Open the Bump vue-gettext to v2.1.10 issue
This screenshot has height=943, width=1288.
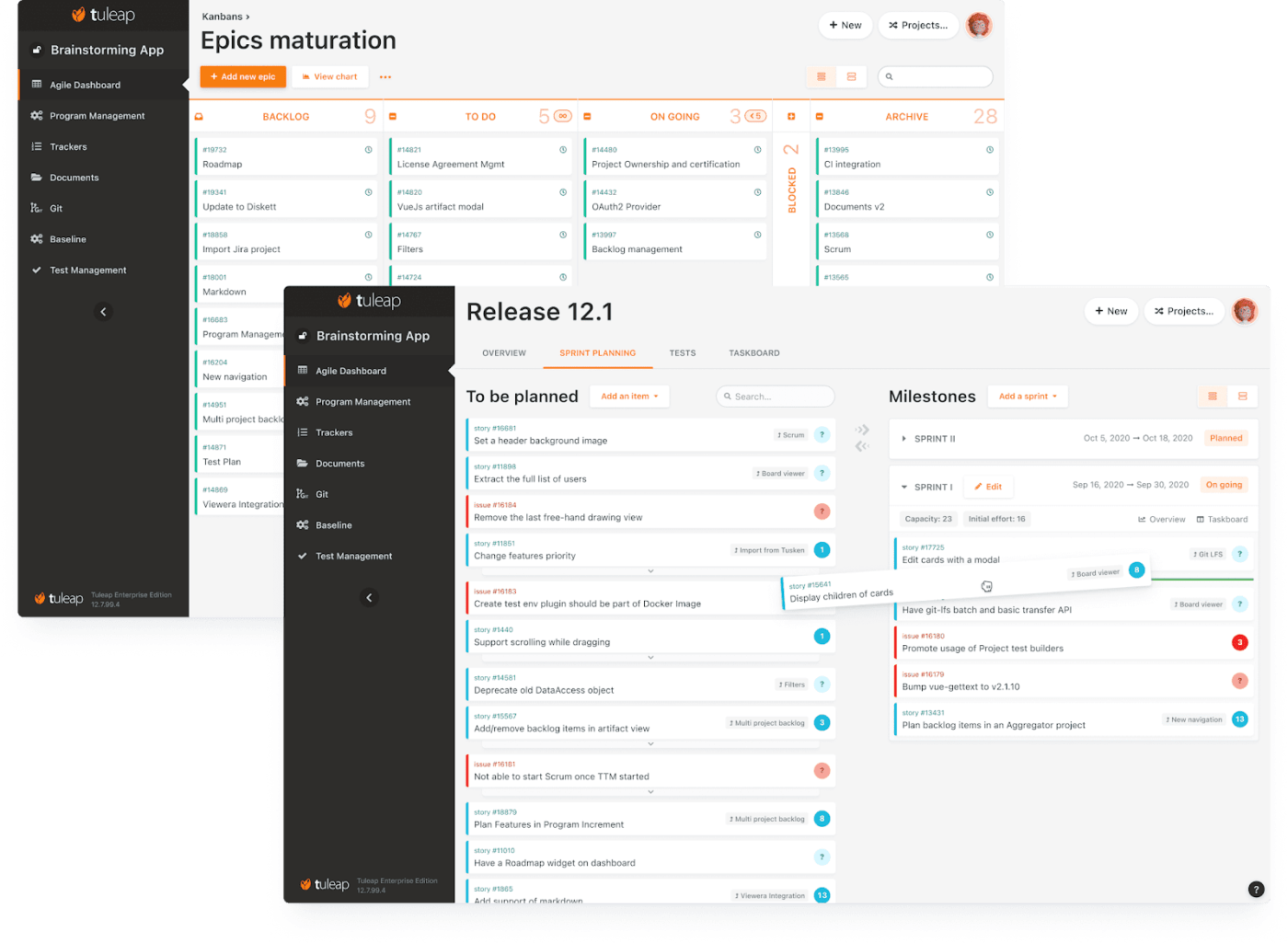coord(1073,681)
